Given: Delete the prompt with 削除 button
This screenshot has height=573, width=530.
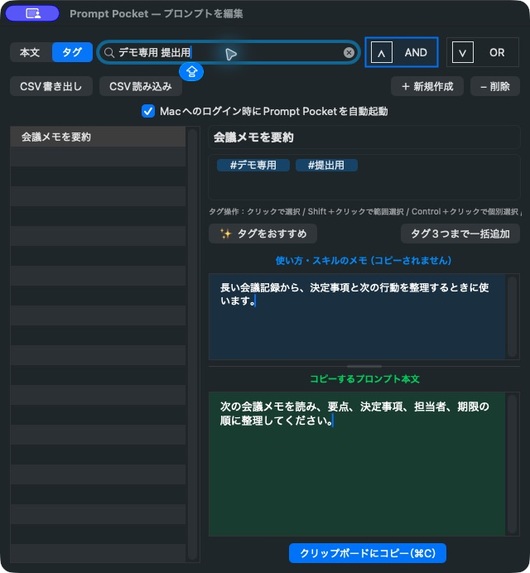Looking at the screenshot, I should point(495,87).
